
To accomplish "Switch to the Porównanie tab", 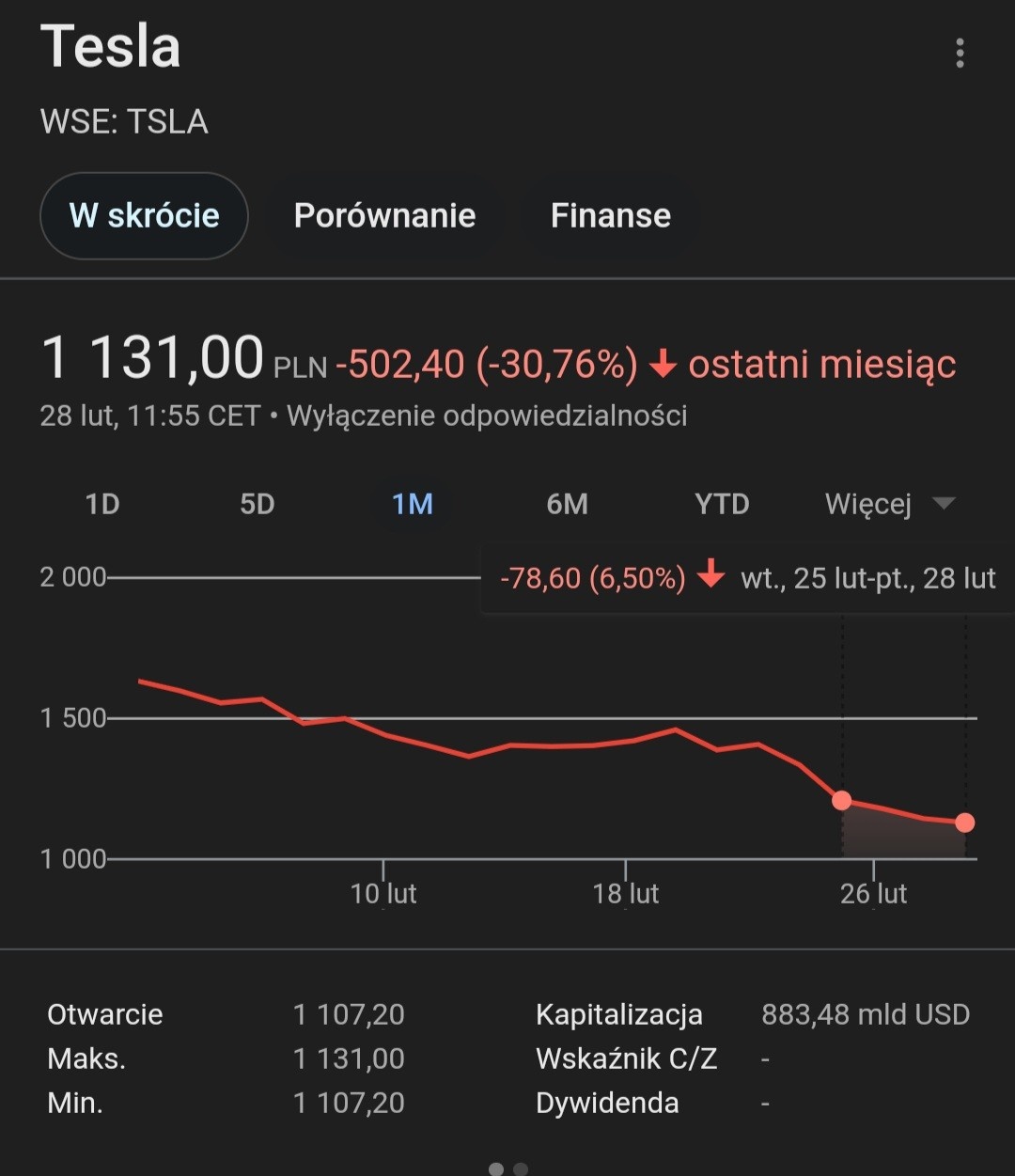I will [x=385, y=215].
